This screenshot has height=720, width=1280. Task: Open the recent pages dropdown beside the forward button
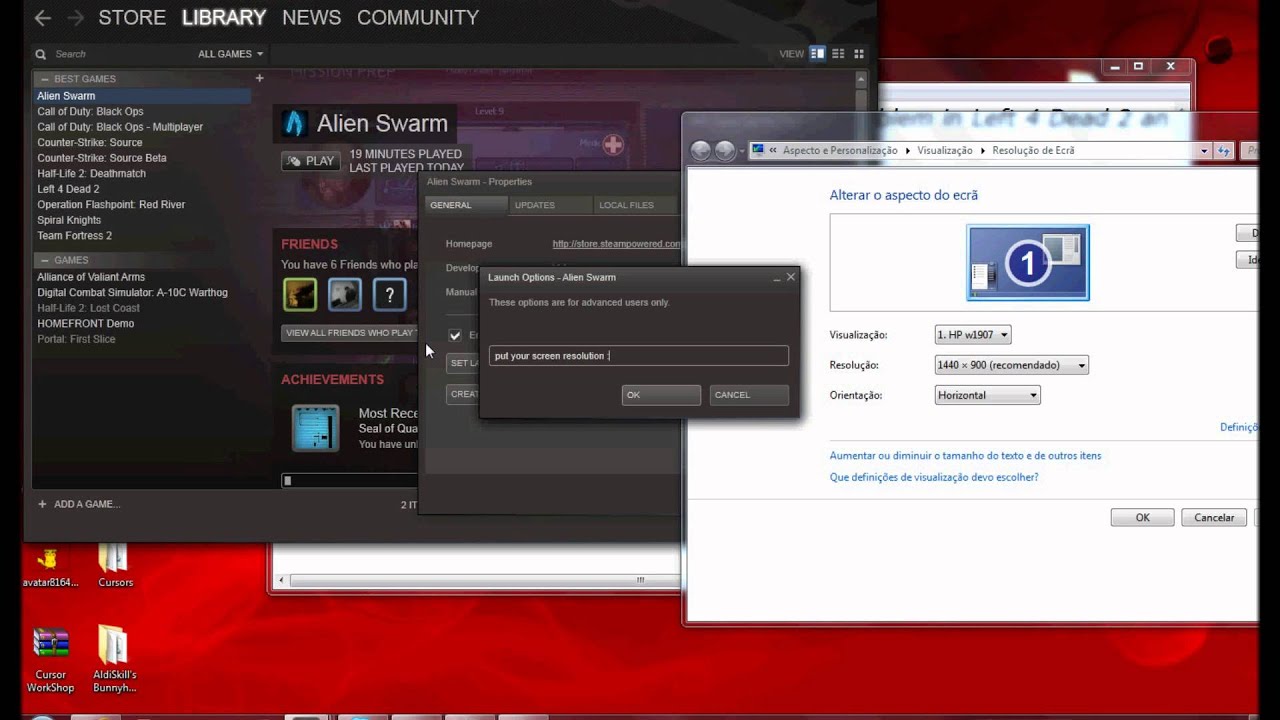742,151
